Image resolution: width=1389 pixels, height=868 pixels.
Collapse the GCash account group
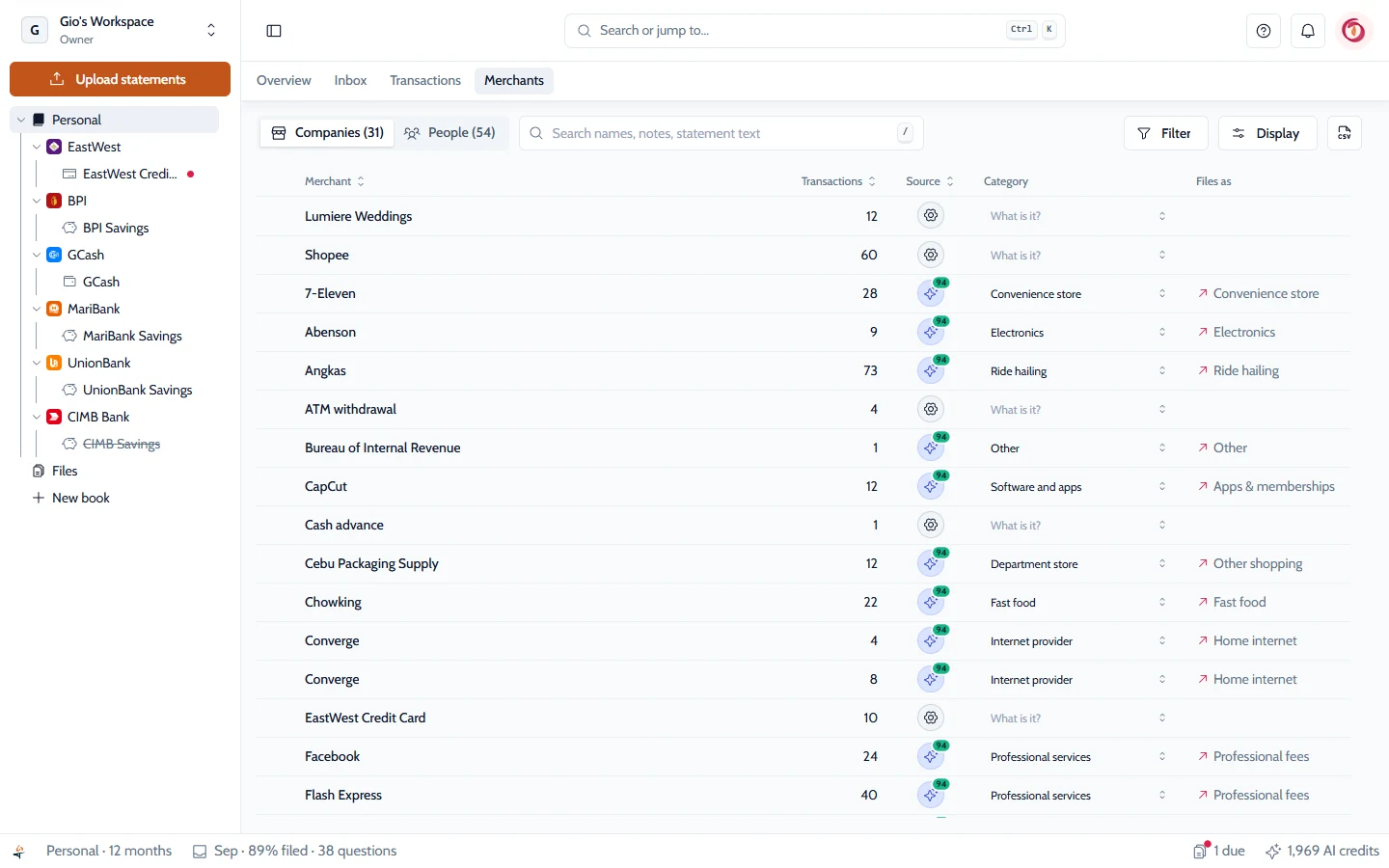(37, 255)
